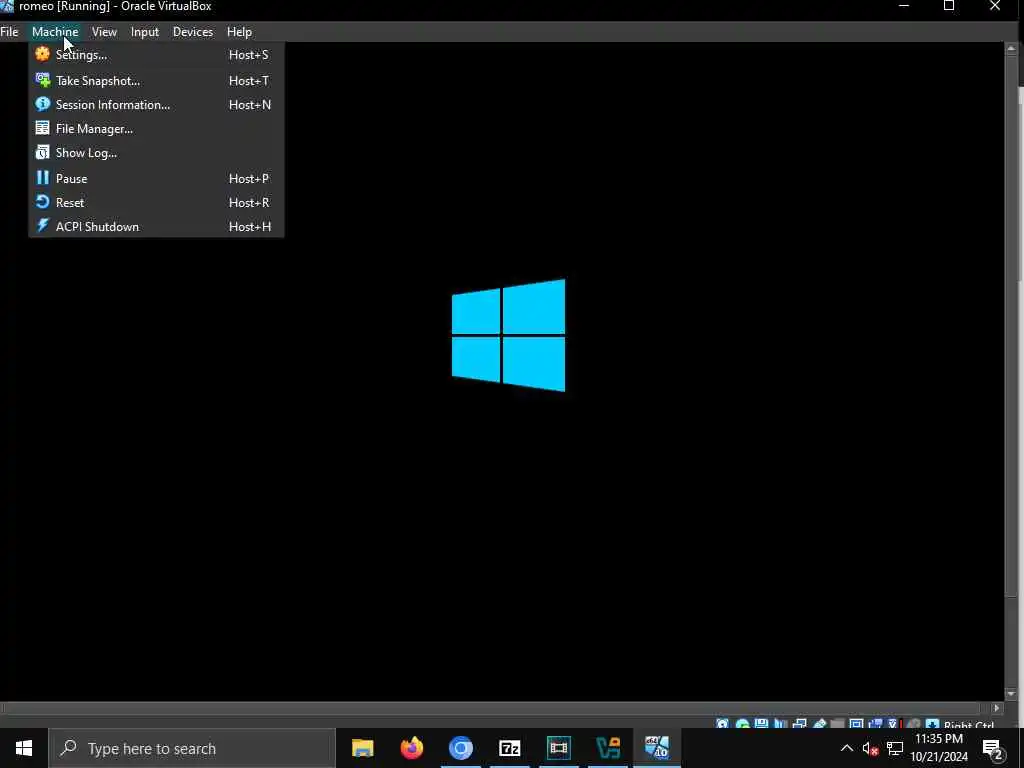Open the Devices menu

tap(193, 31)
